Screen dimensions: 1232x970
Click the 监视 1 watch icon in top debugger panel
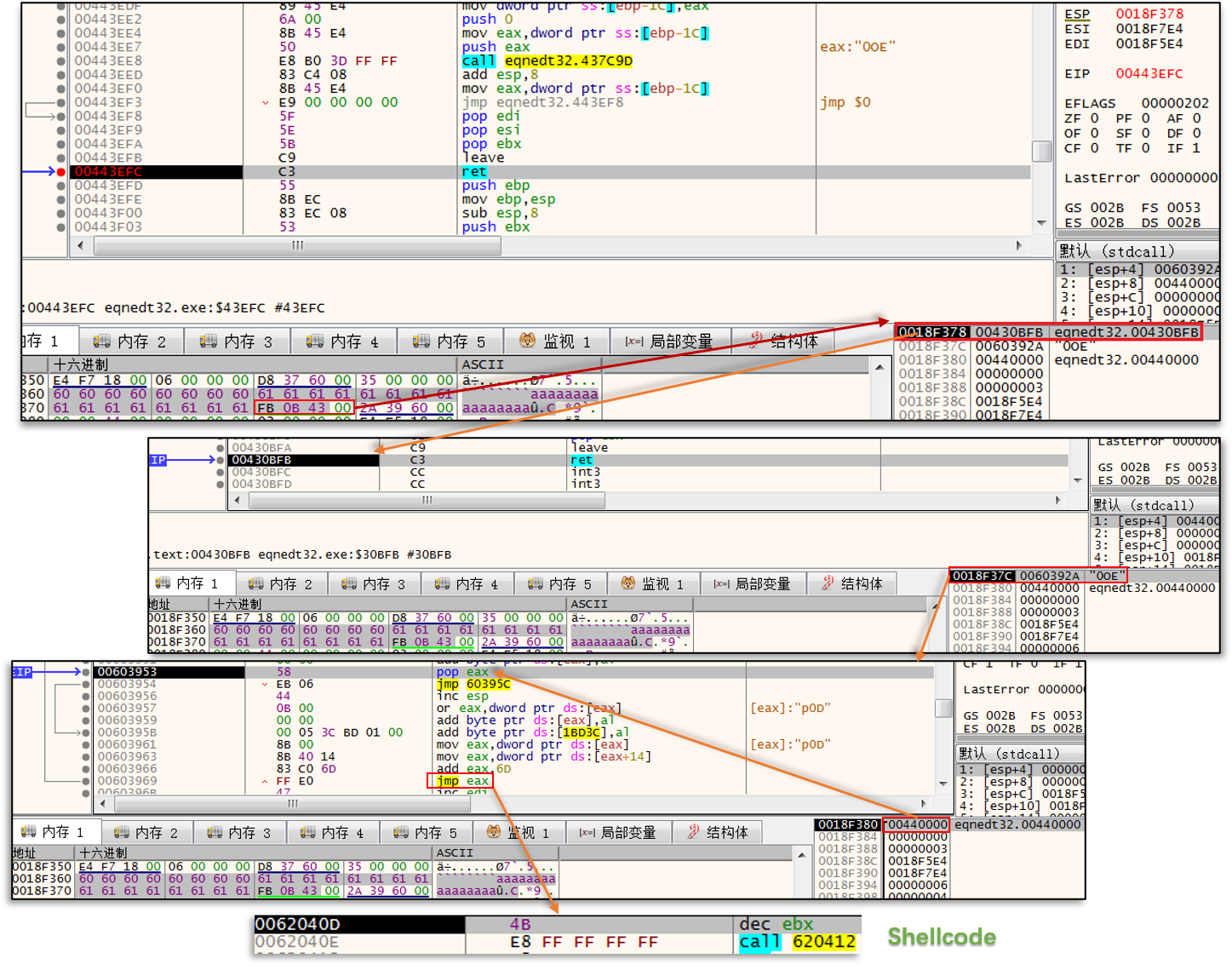click(528, 341)
